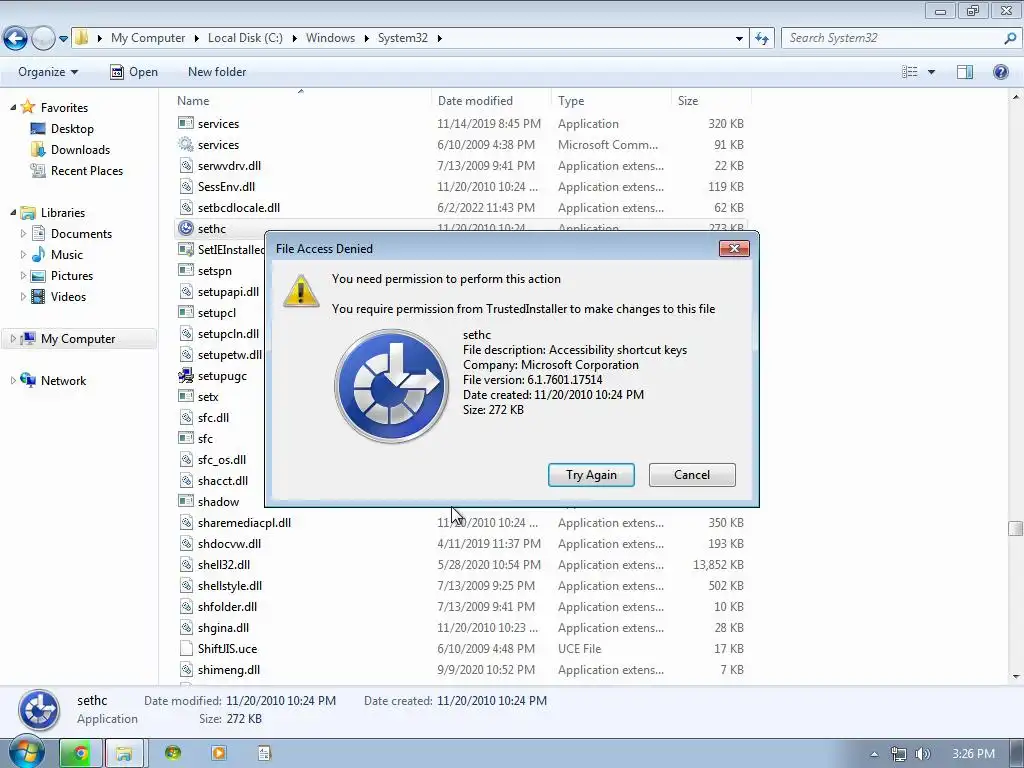Viewport: 1024px width, 768px height.
Task: Toggle the preview pane icon
Action: [965, 72]
